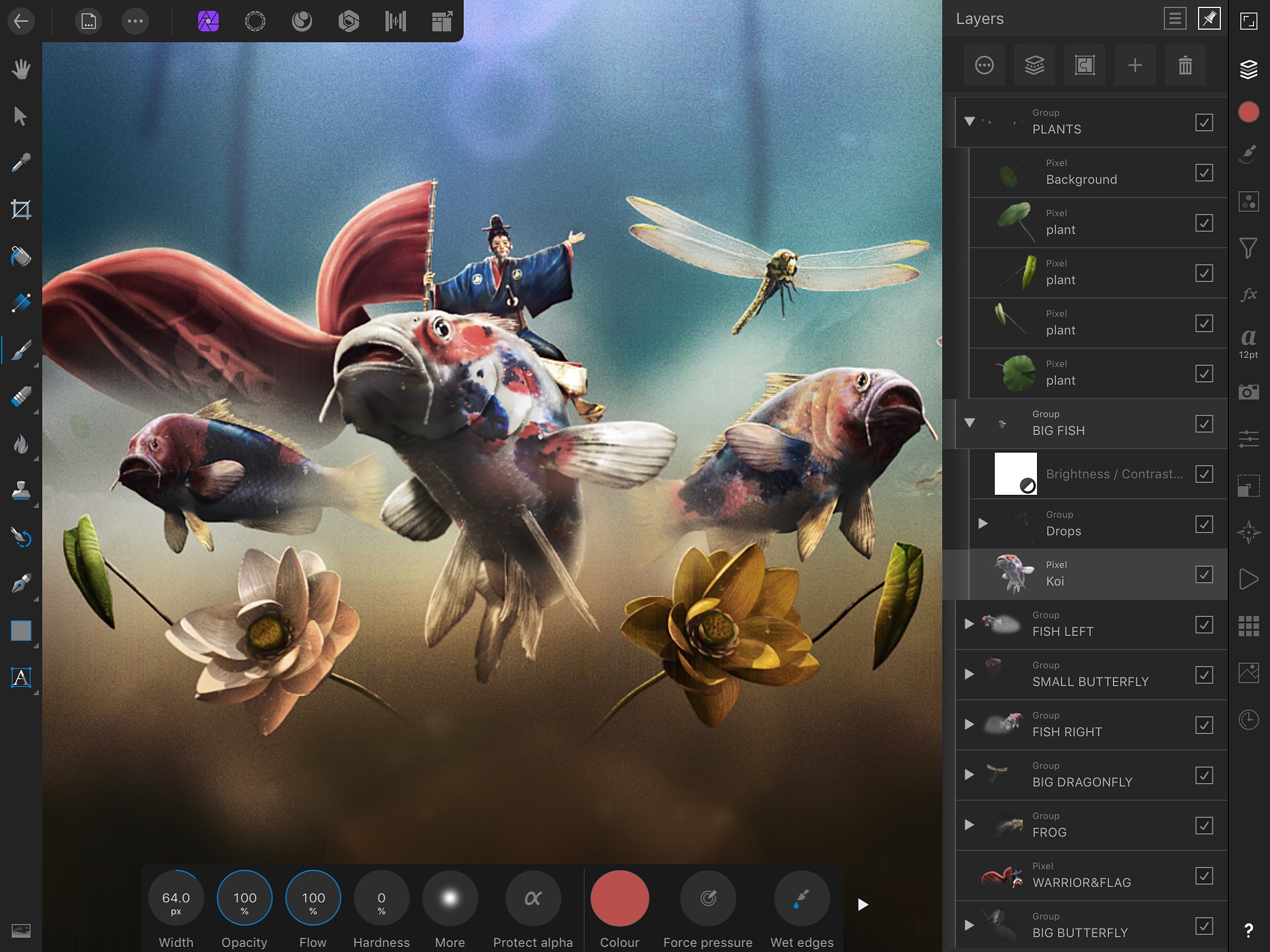Screen dimensions: 1270x952
Task: Toggle Brightness / Contrast adjustment visibility
Action: tap(1204, 474)
